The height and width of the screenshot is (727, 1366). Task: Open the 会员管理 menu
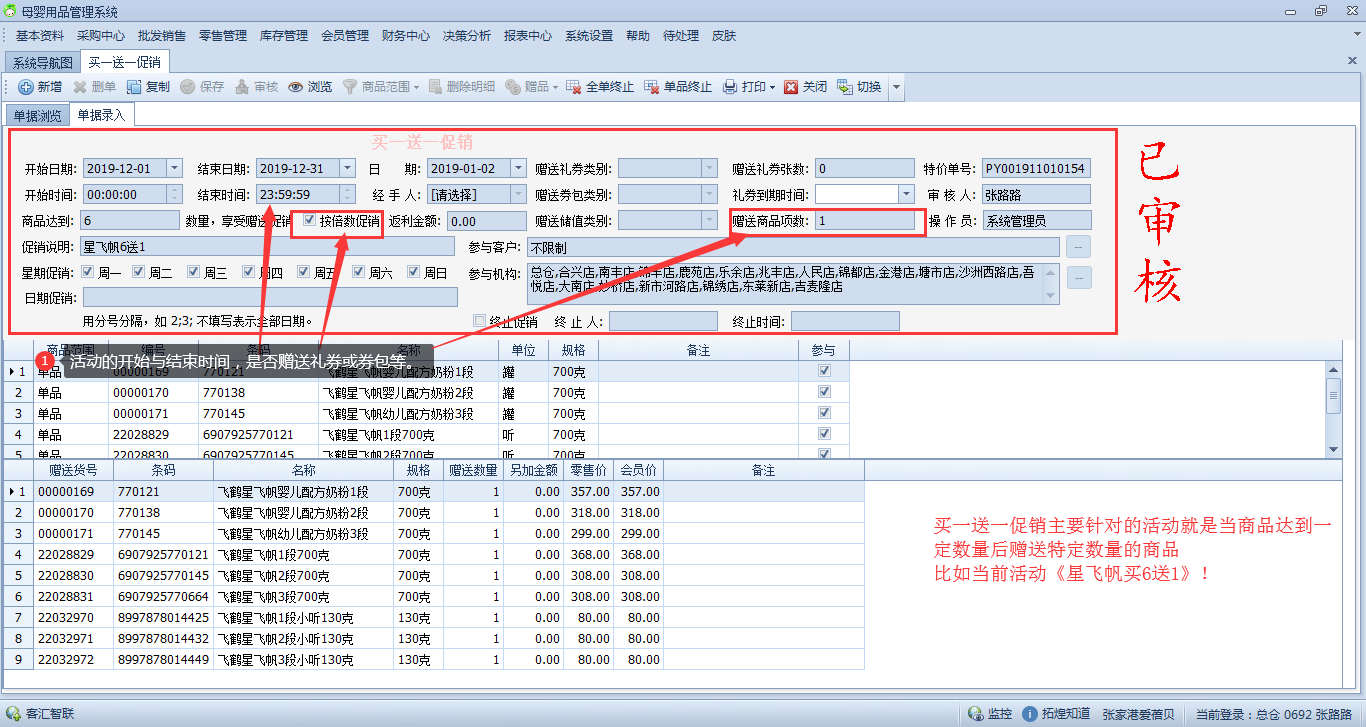(345, 36)
